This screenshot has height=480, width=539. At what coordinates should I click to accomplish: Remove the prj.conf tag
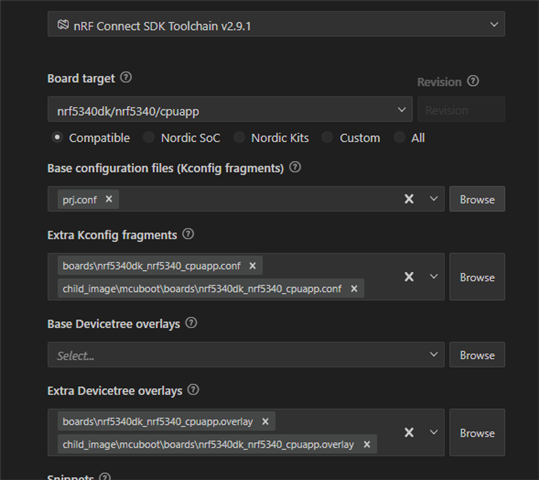pyautogui.click(x=109, y=199)
